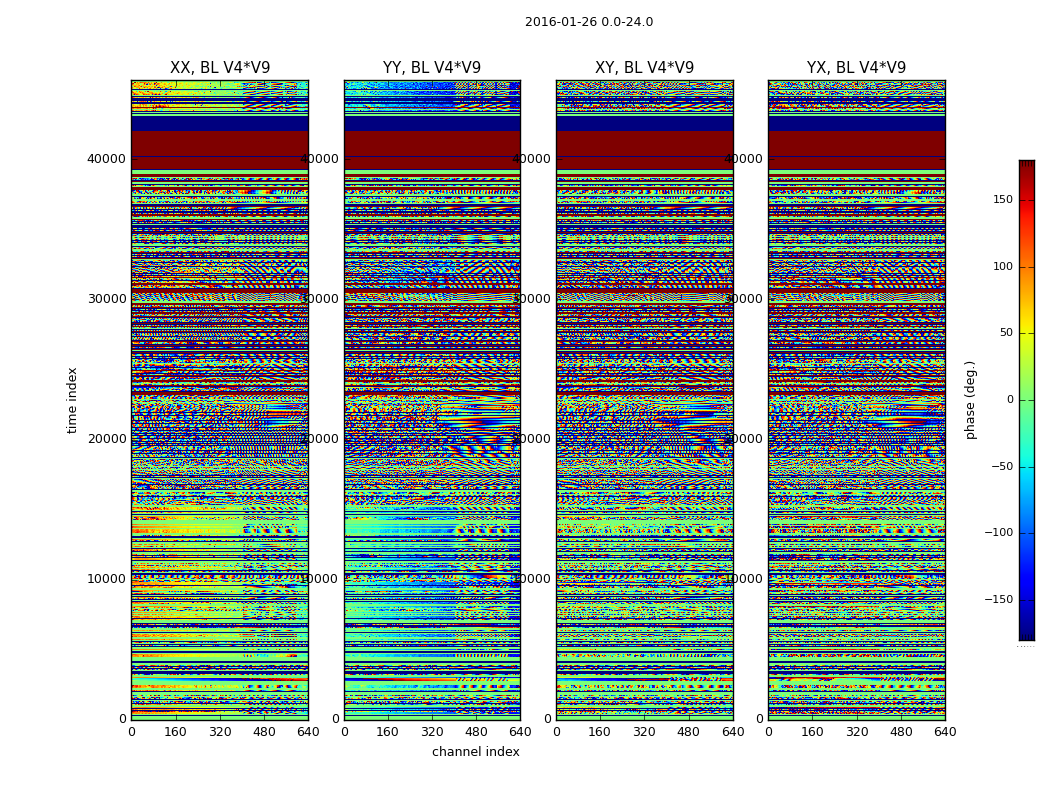Click the '320' x-tick under the YY panel
The height and width of the screenshot is (800, 1050).
(432, 731)
